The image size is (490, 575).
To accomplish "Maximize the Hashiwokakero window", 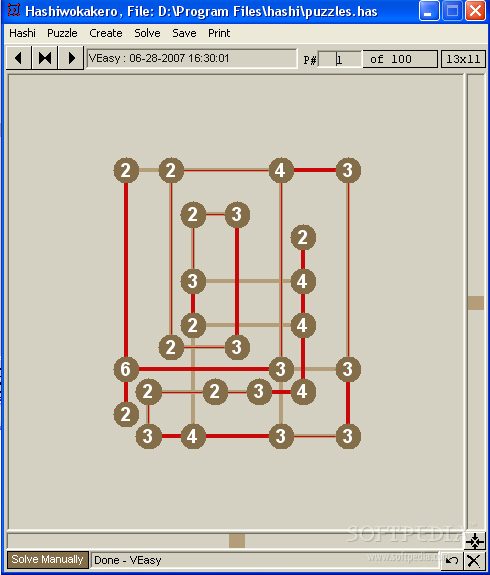I will [452, 11].
